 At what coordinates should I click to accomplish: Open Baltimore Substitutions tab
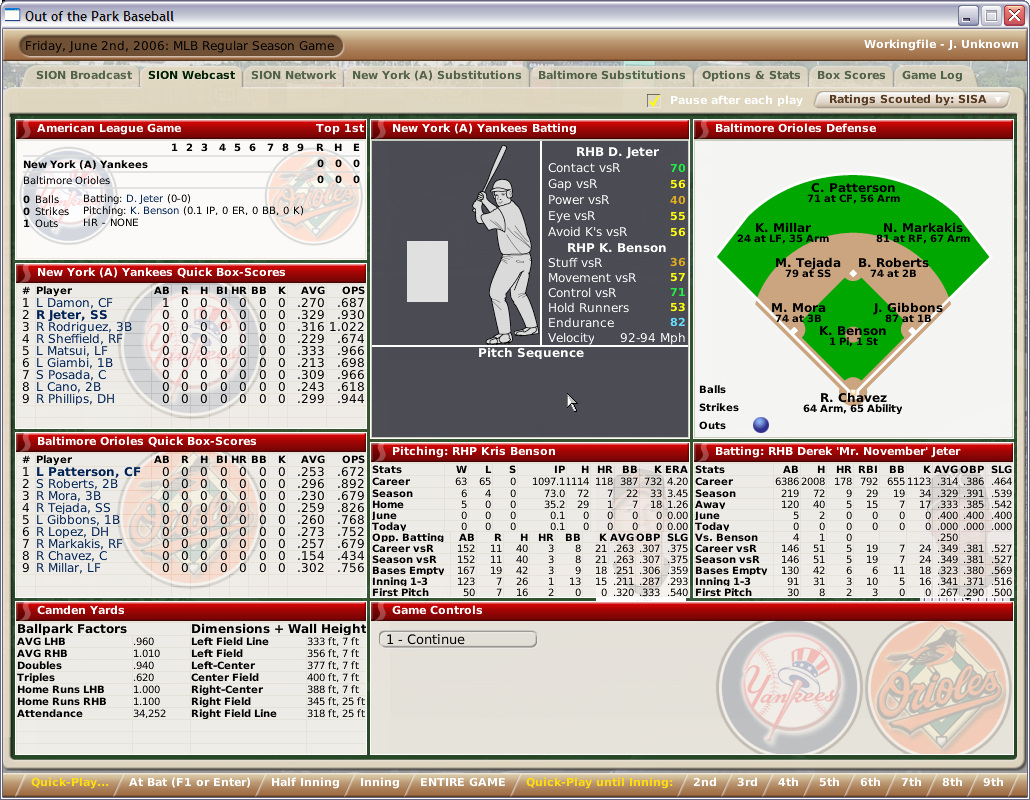click(612, 76)
